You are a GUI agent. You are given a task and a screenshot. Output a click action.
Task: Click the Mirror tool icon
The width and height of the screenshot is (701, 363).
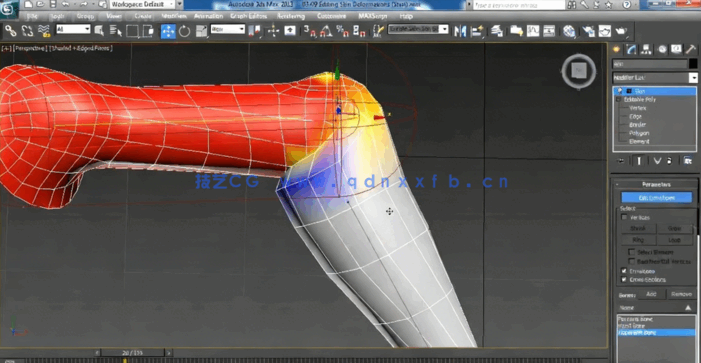(x=460, y=30)
